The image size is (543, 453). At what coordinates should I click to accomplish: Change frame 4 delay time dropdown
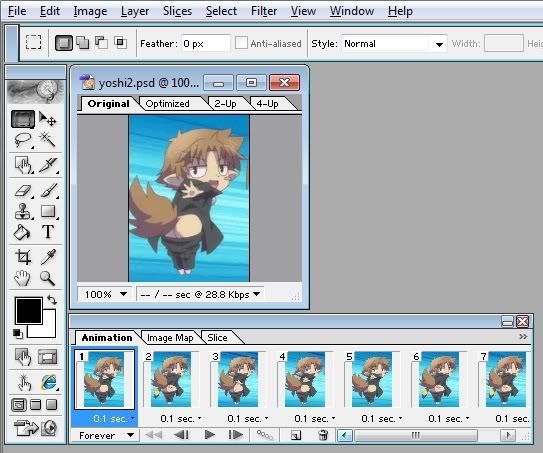click(x=314, y=419)
